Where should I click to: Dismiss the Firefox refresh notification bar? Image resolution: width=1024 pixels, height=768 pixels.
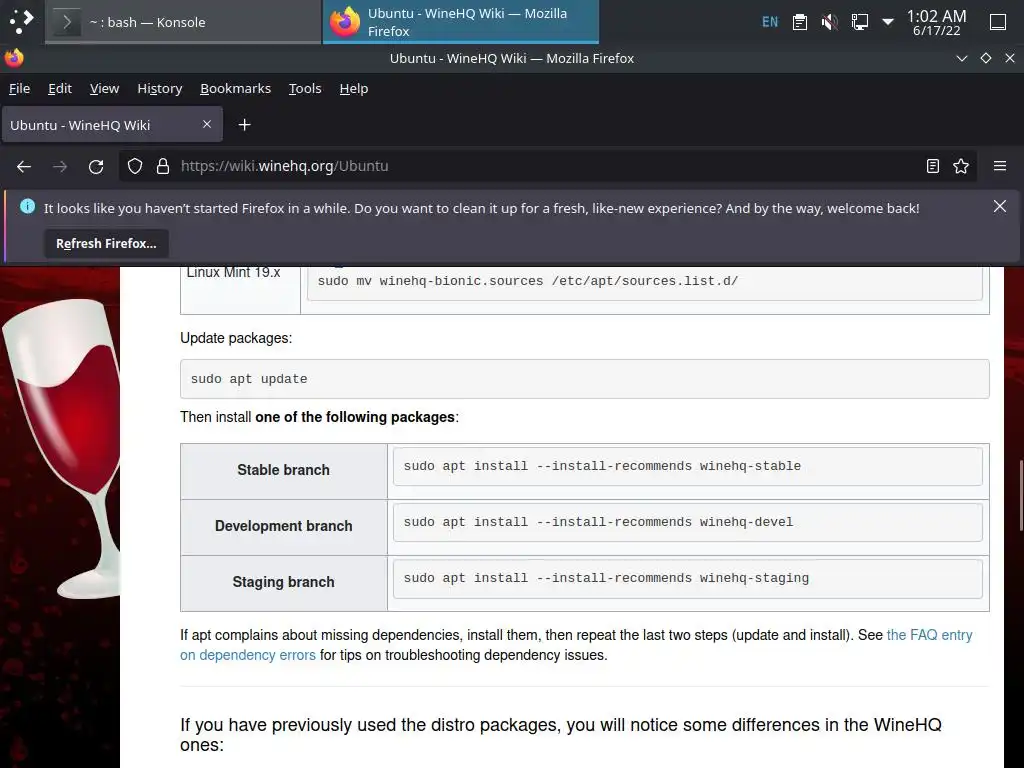coord(999,206)
